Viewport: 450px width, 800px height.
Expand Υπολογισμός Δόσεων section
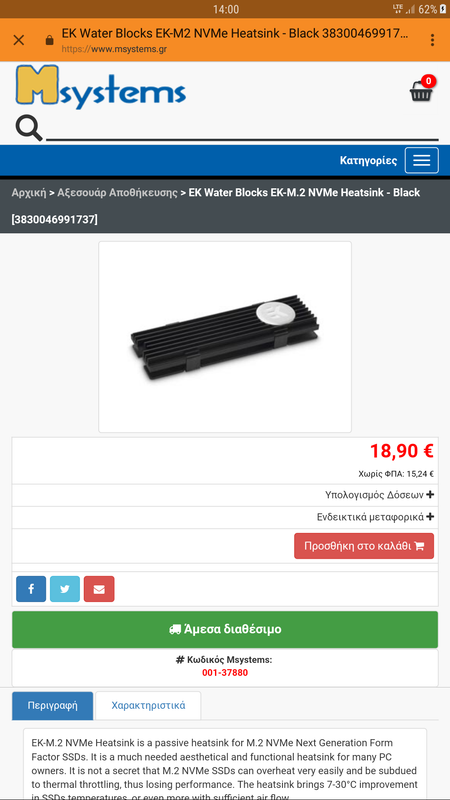point(380,495)
